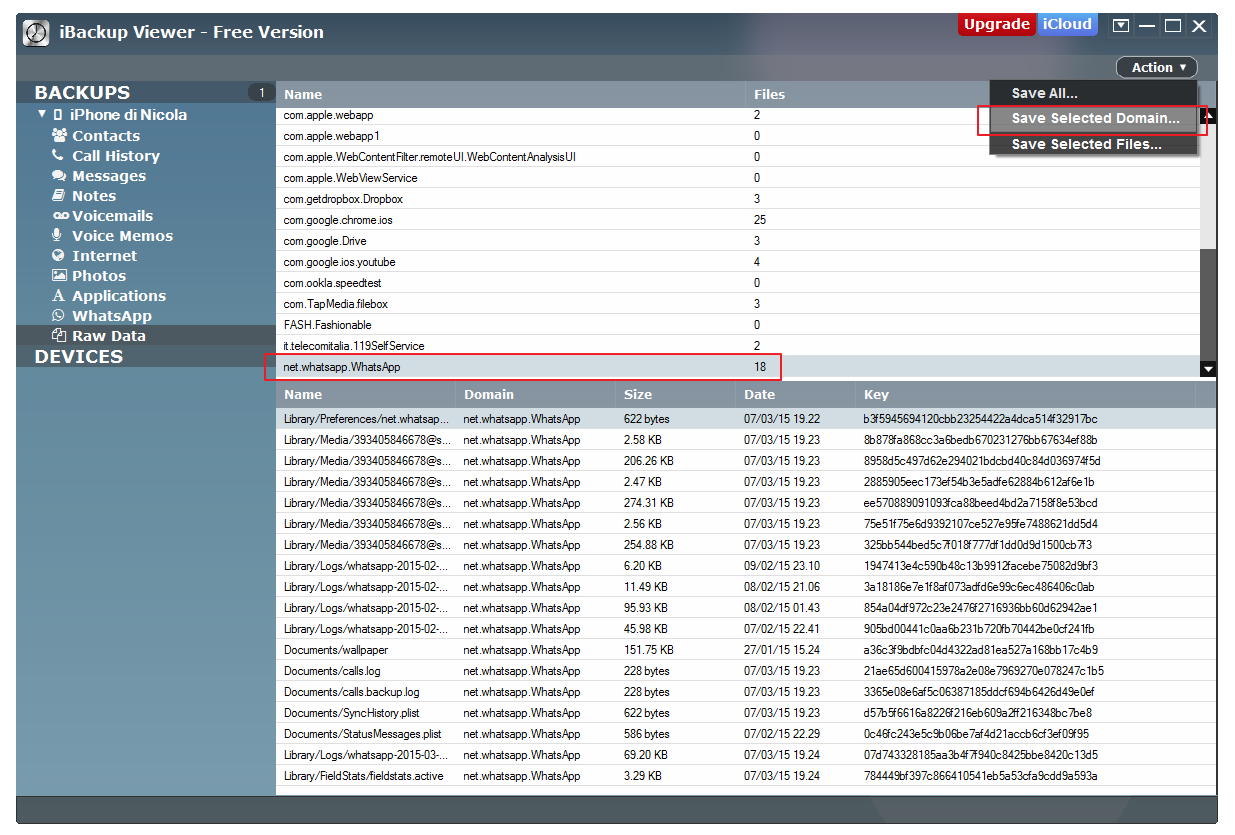Select the com.google.ios.youtube domain row
The height and width of the screenshot is (835, 1235).
[738, 261]
